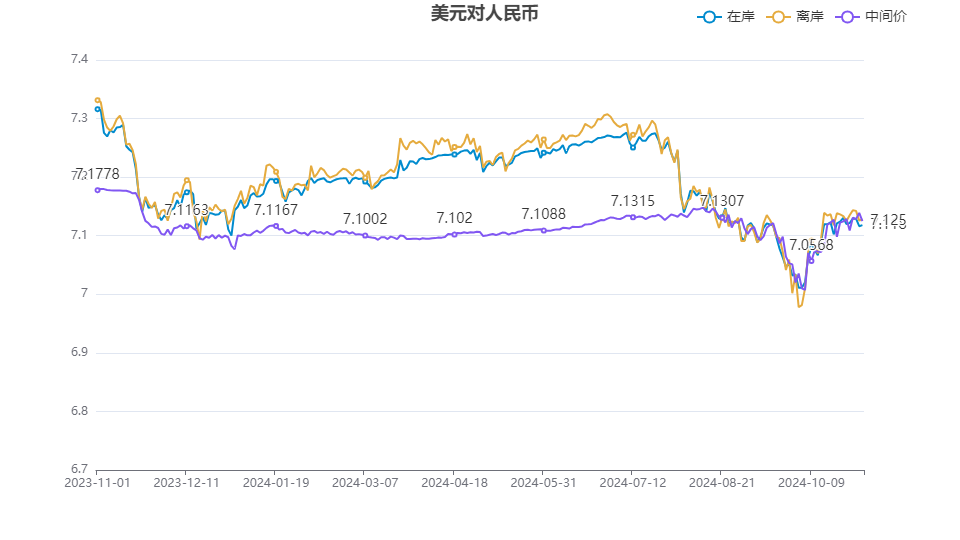This screenshot has height=540, width=960.
Task: Select the 7.102 data point label
Action: 454,218
